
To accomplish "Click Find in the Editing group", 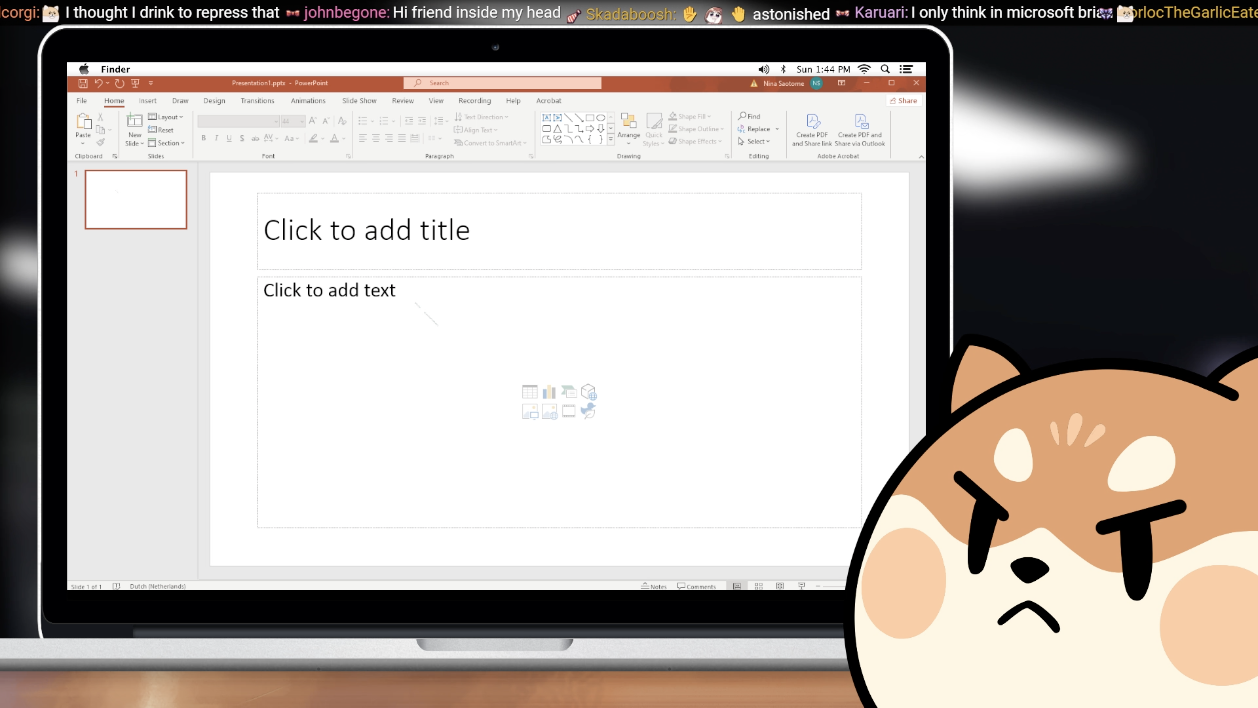I will 749,117.
